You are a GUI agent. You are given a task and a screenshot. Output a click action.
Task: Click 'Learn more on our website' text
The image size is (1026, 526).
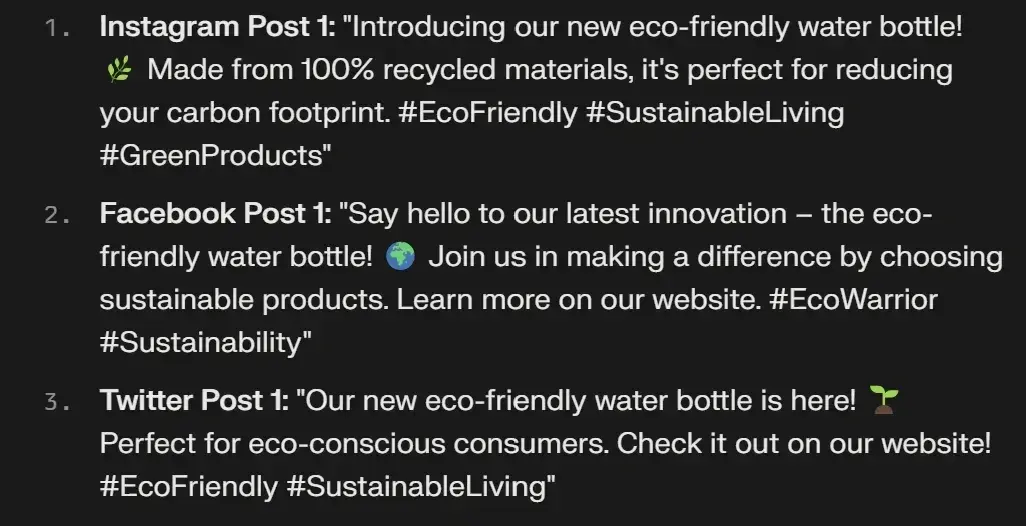(x=574, y=300)
